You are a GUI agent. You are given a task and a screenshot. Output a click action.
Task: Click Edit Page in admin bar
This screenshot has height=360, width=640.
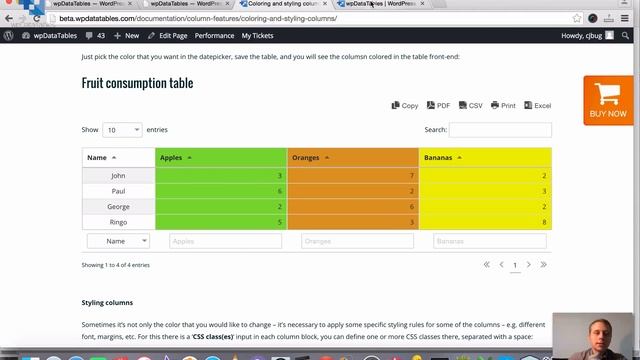pos(168,36)
